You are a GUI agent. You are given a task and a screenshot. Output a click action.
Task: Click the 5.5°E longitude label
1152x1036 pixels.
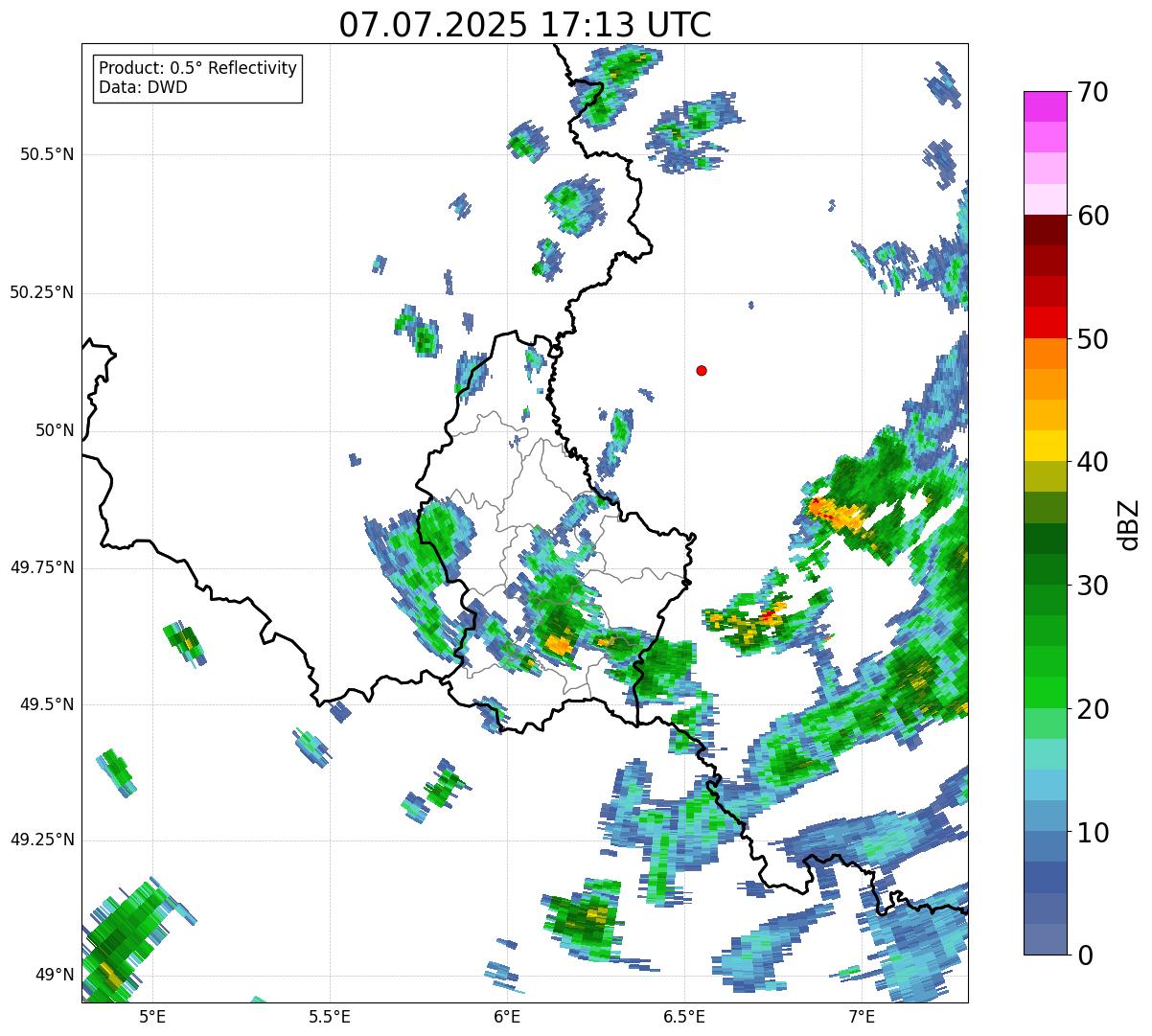click(330, 1016)
